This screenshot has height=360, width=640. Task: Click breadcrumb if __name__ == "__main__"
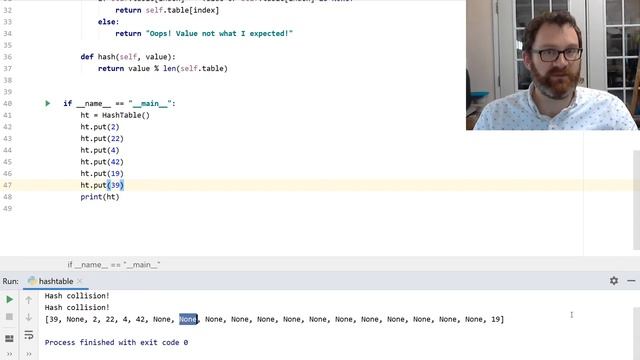point(114,265)
